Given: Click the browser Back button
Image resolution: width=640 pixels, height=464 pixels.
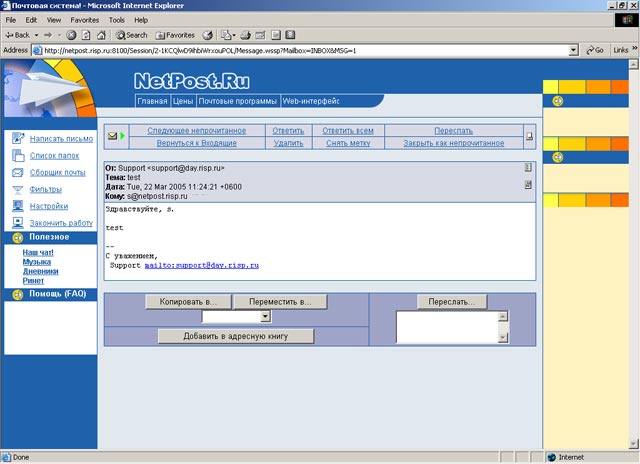Looking at the screenshot, I should [17, 35].
